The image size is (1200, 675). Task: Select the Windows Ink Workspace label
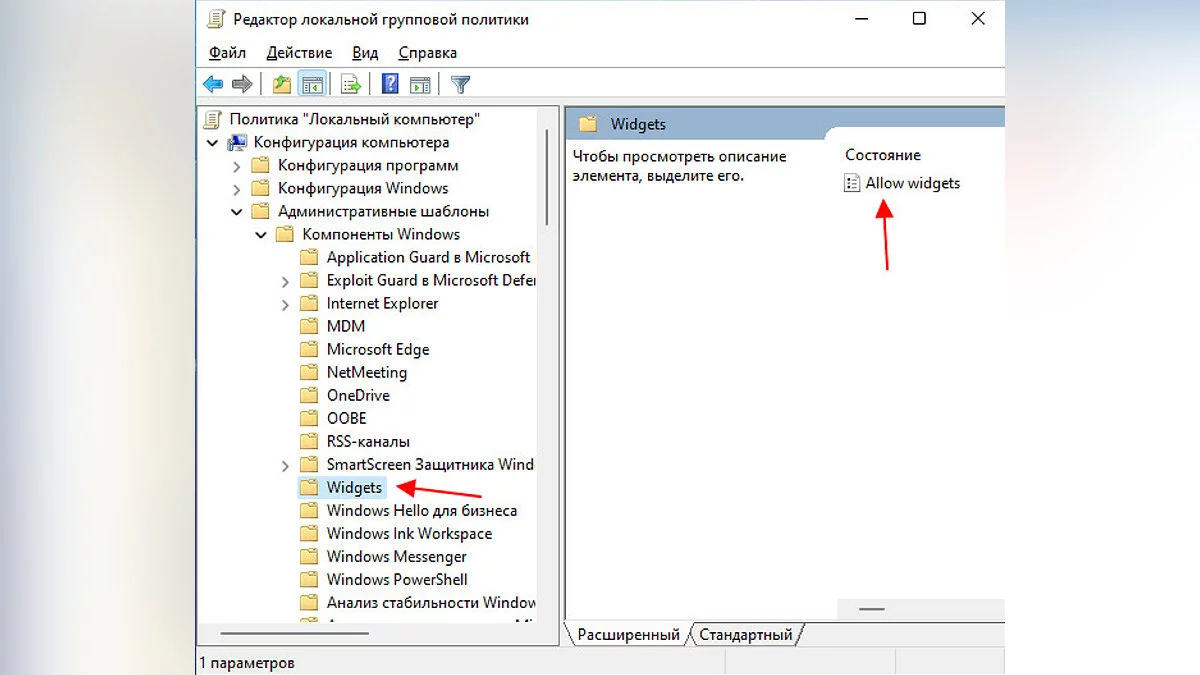(409, 533)
